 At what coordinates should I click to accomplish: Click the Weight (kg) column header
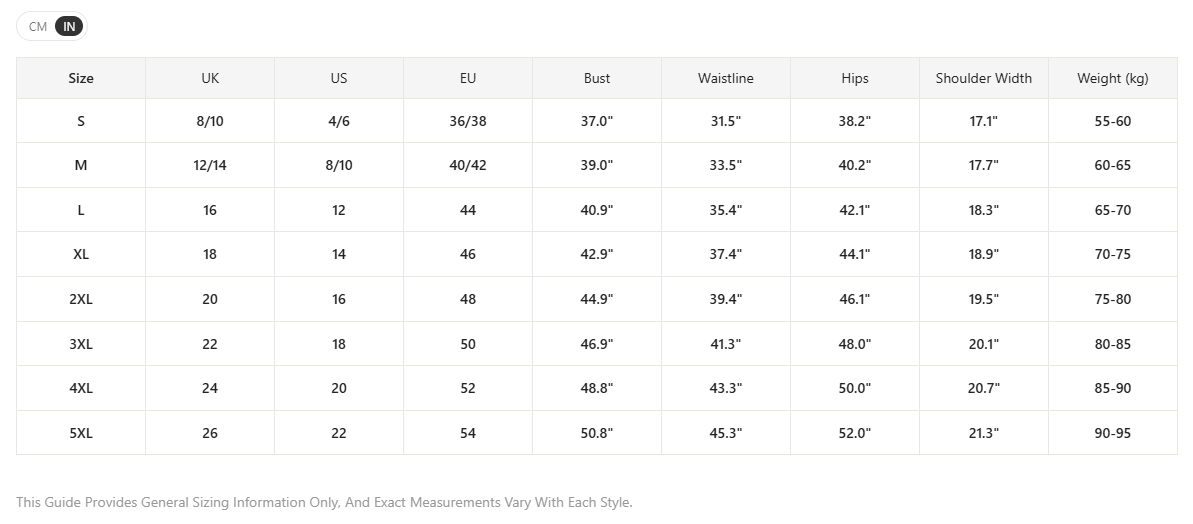coord(1113,78)
